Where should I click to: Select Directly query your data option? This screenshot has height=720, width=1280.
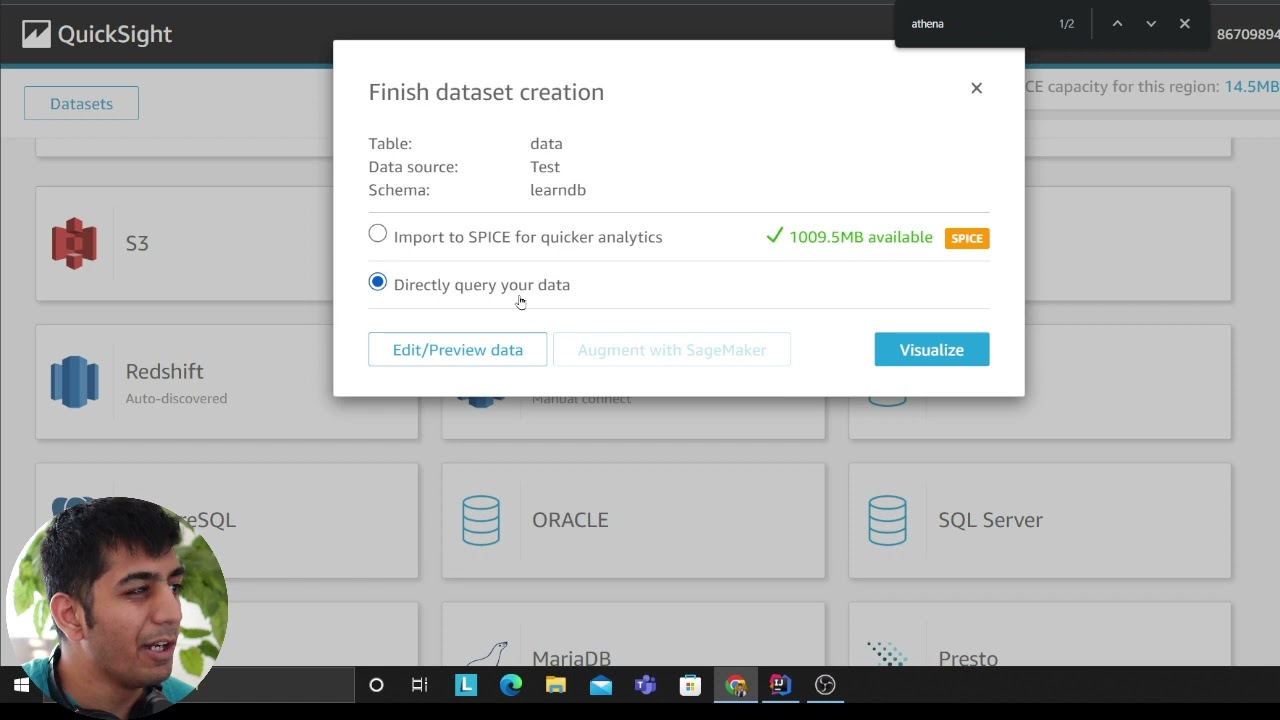click(378, 282)
